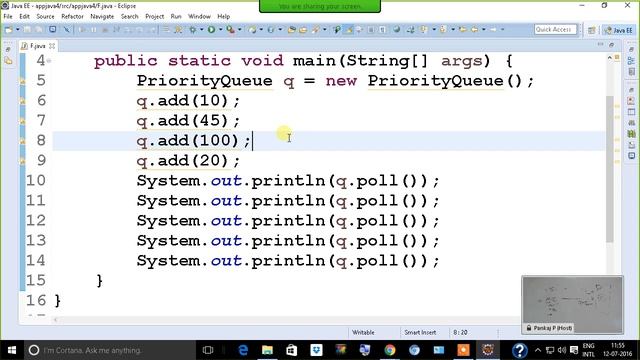Open the Project menu
Image resolution: width=640 pixels, height=360 pixels.
point(154,16)
